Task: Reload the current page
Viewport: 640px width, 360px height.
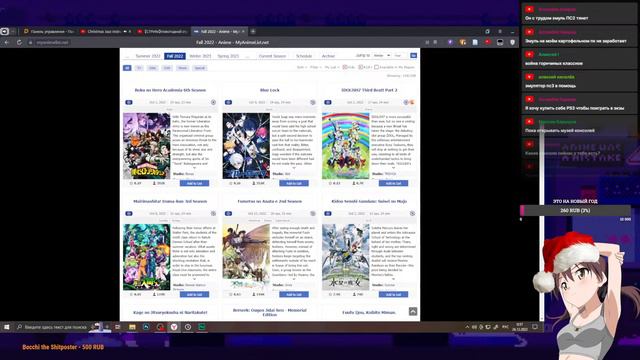Action: tap(19, 42)
